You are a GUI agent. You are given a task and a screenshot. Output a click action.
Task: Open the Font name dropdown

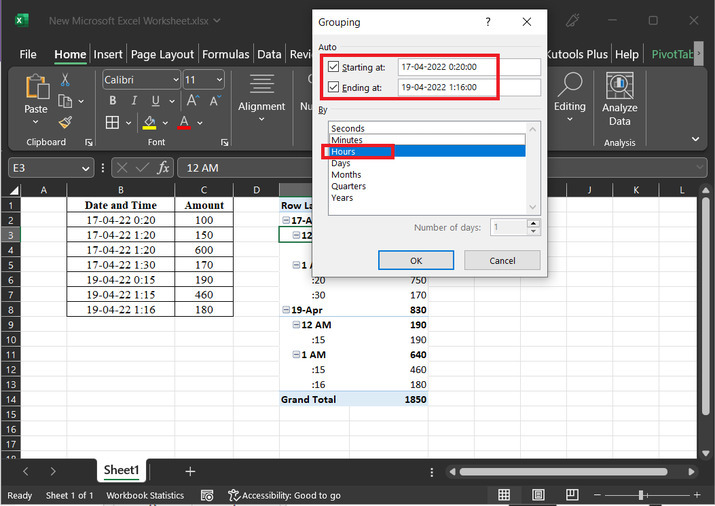click(x=175, y=80)
